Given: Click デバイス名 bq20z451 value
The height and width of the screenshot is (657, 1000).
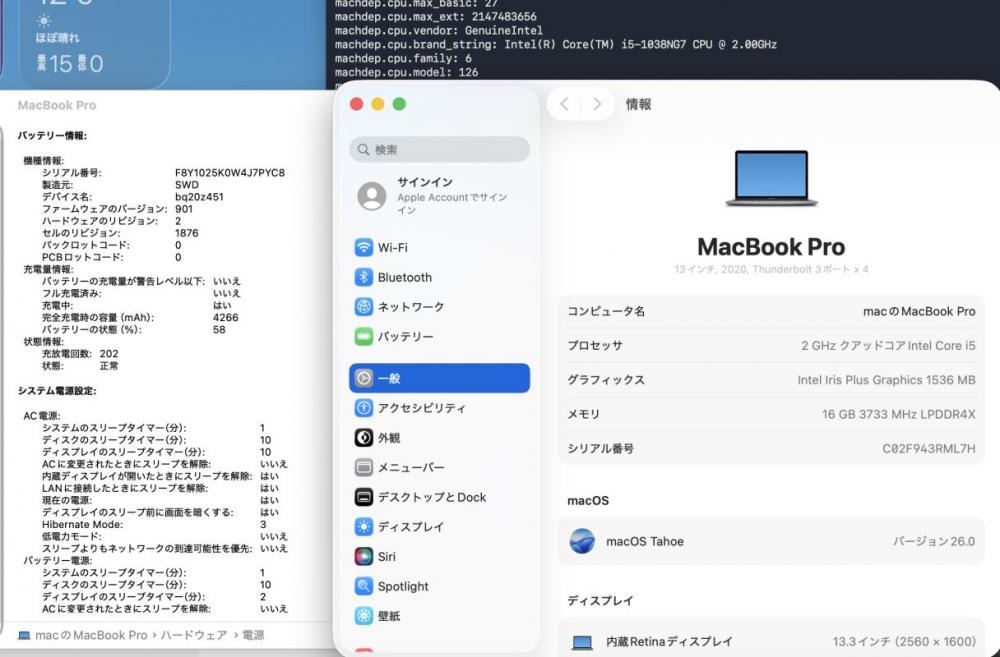Looking at the screenshot, I should pyautogui.click(x=199, y=197).
